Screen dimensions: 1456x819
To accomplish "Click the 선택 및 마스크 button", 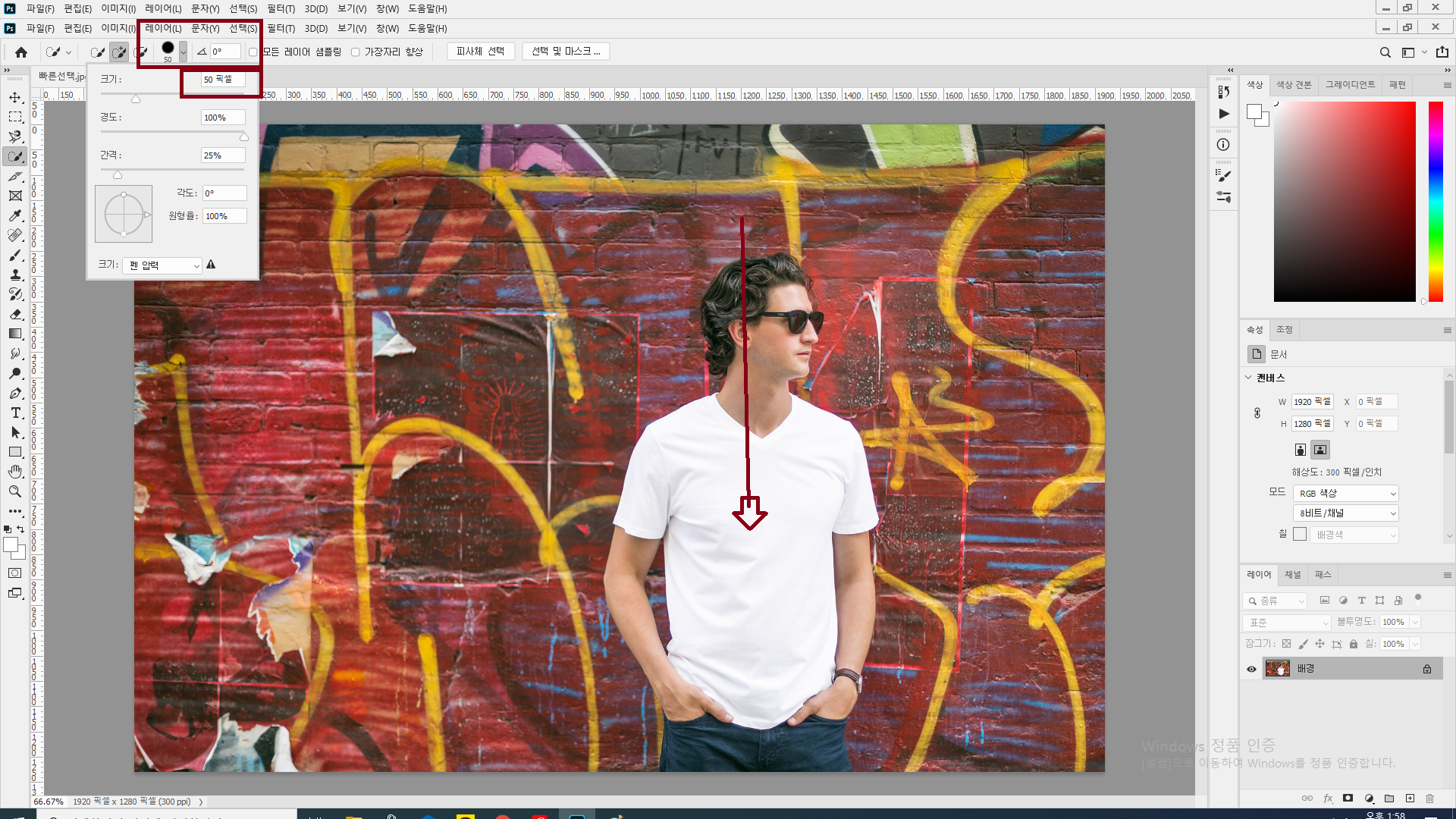I will coord(565,52).
